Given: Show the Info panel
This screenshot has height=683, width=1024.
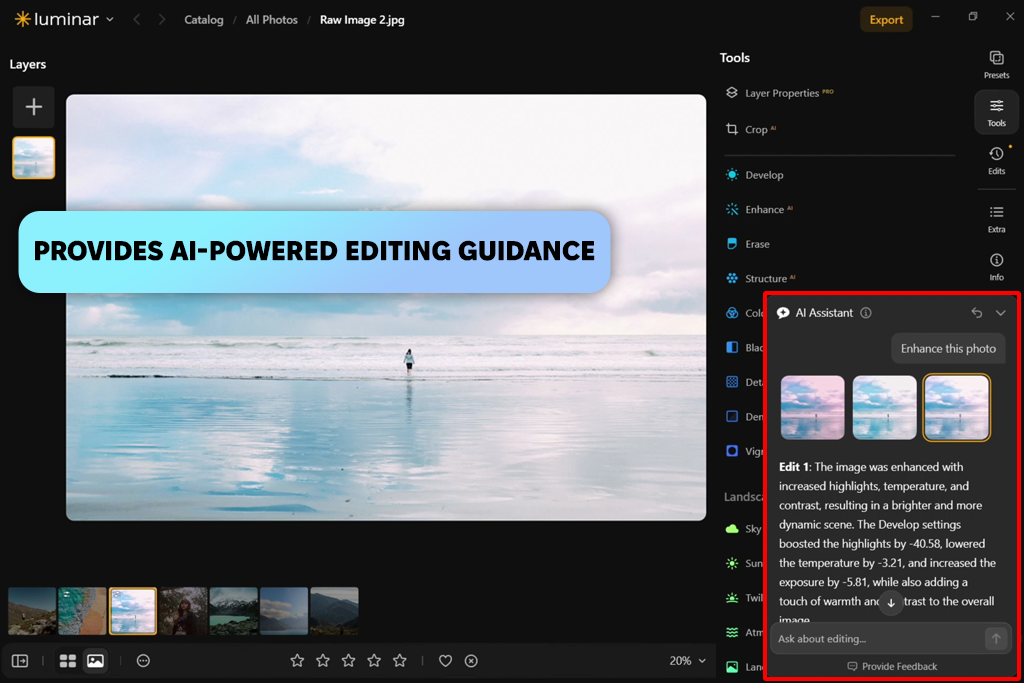Looking at the screenshot, I should point(996,266).
